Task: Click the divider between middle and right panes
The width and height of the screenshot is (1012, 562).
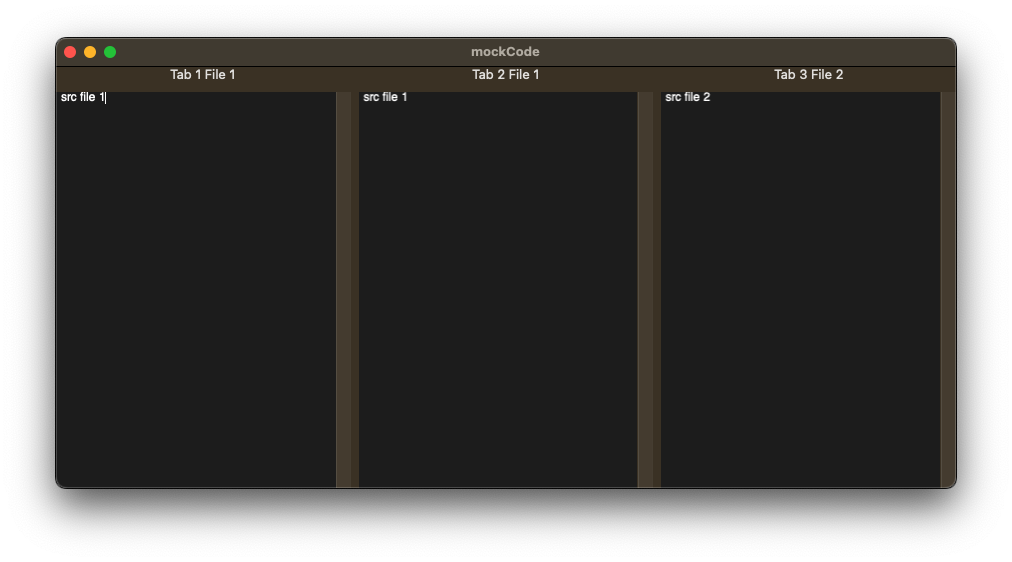Action: pyautogui.click(x=657, y=290)
